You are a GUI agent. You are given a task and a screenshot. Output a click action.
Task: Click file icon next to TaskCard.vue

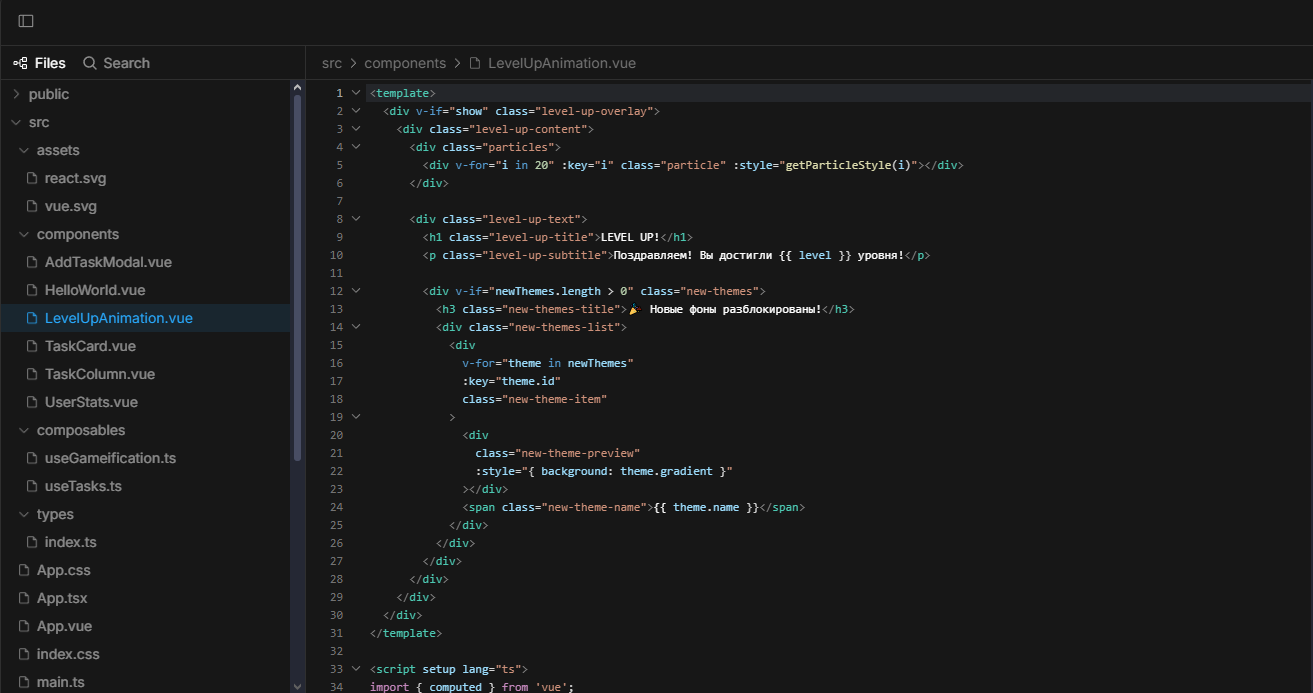coord(32,346)
